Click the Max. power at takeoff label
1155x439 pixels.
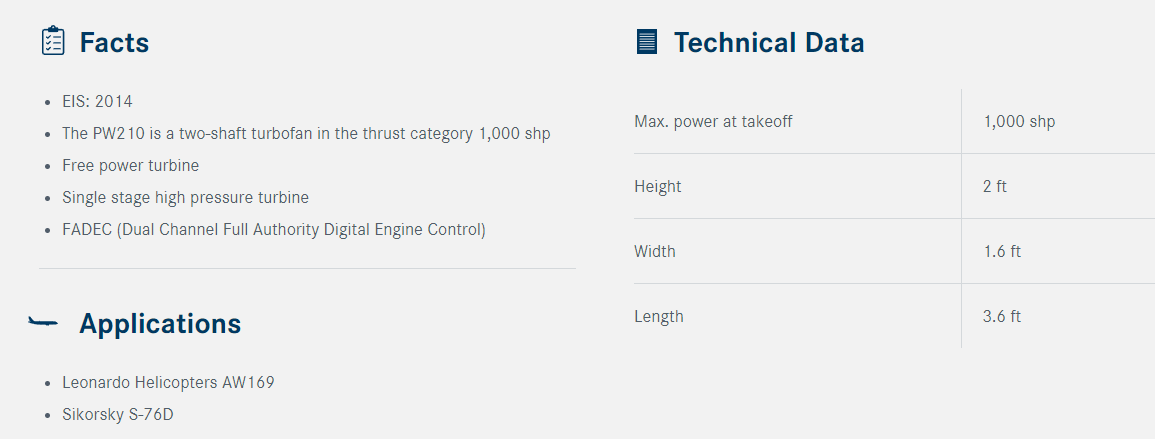point(713,122)
